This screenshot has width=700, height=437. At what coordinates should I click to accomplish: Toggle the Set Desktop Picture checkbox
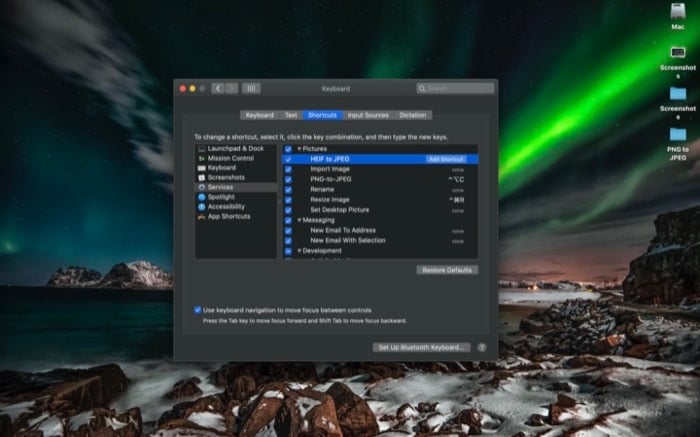click(288, 210)
